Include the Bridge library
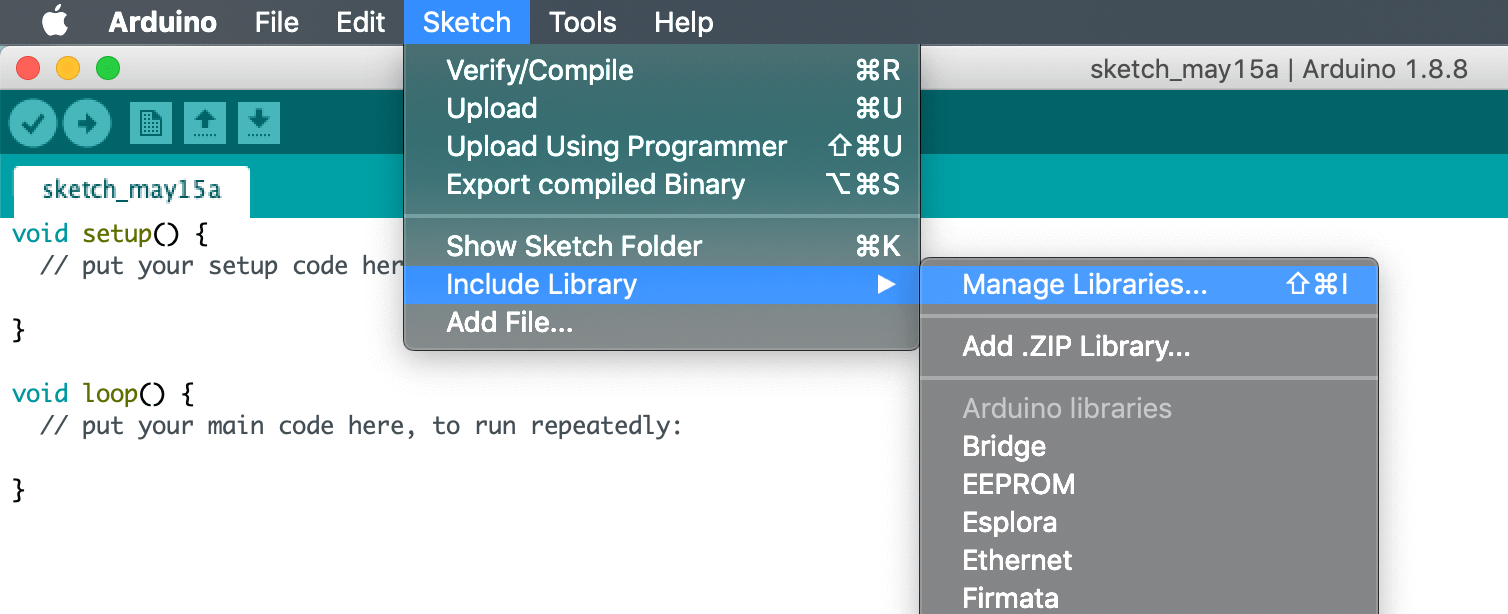This screenshot has height=614, width=1508. (1149, 446)
